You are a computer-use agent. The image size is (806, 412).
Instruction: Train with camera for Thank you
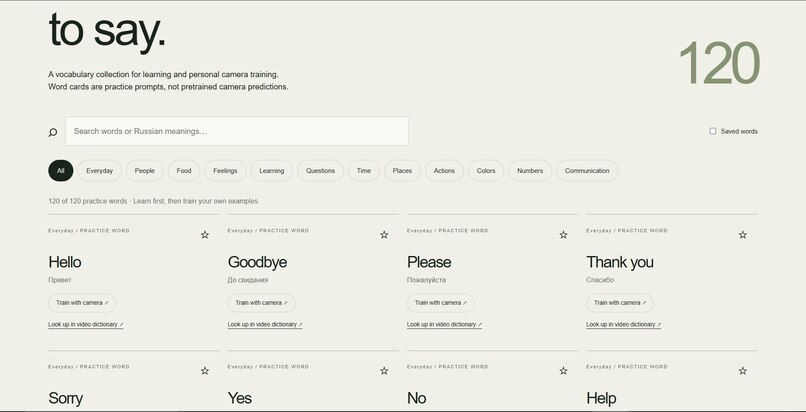(x=620, y=303)
